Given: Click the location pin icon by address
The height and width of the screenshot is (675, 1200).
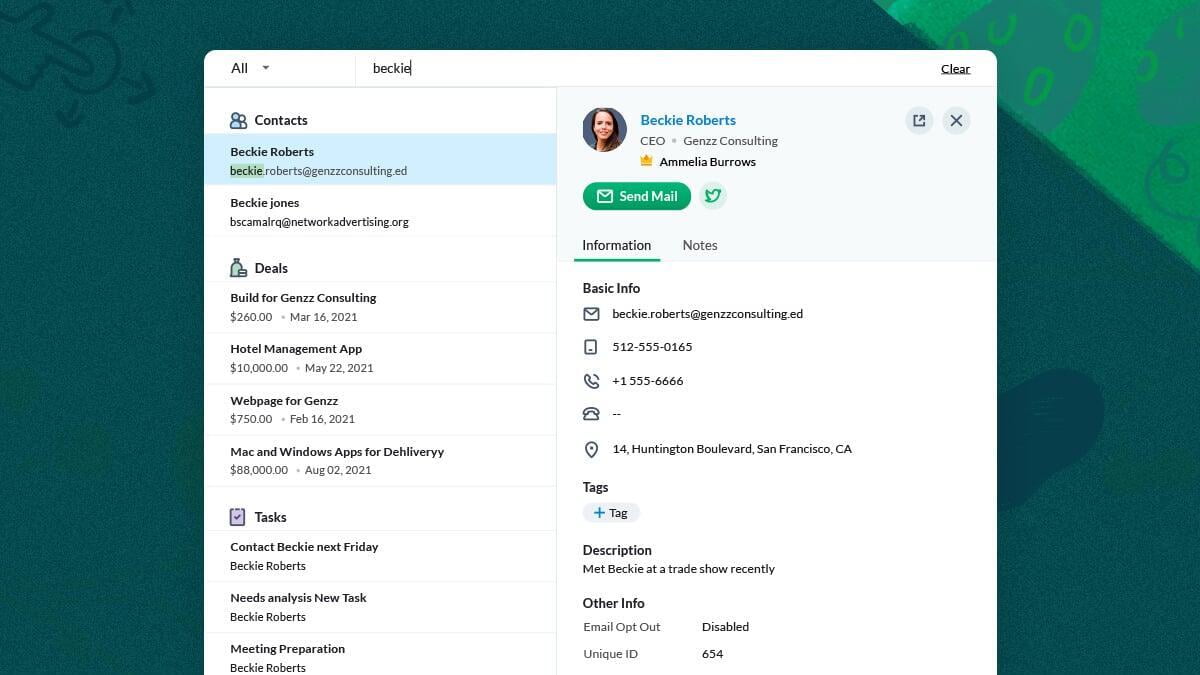Looking at the screenshot, I should point(591,450).
